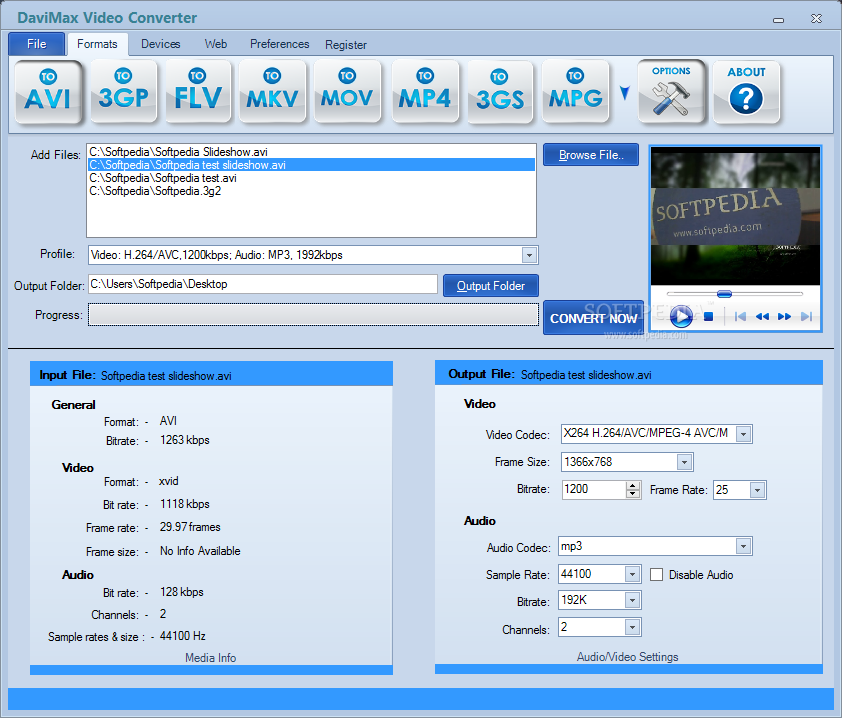Viewport: 842px width, 718px height.
Task: Click the Output Folder button
Action: click(x=491, y=286)
